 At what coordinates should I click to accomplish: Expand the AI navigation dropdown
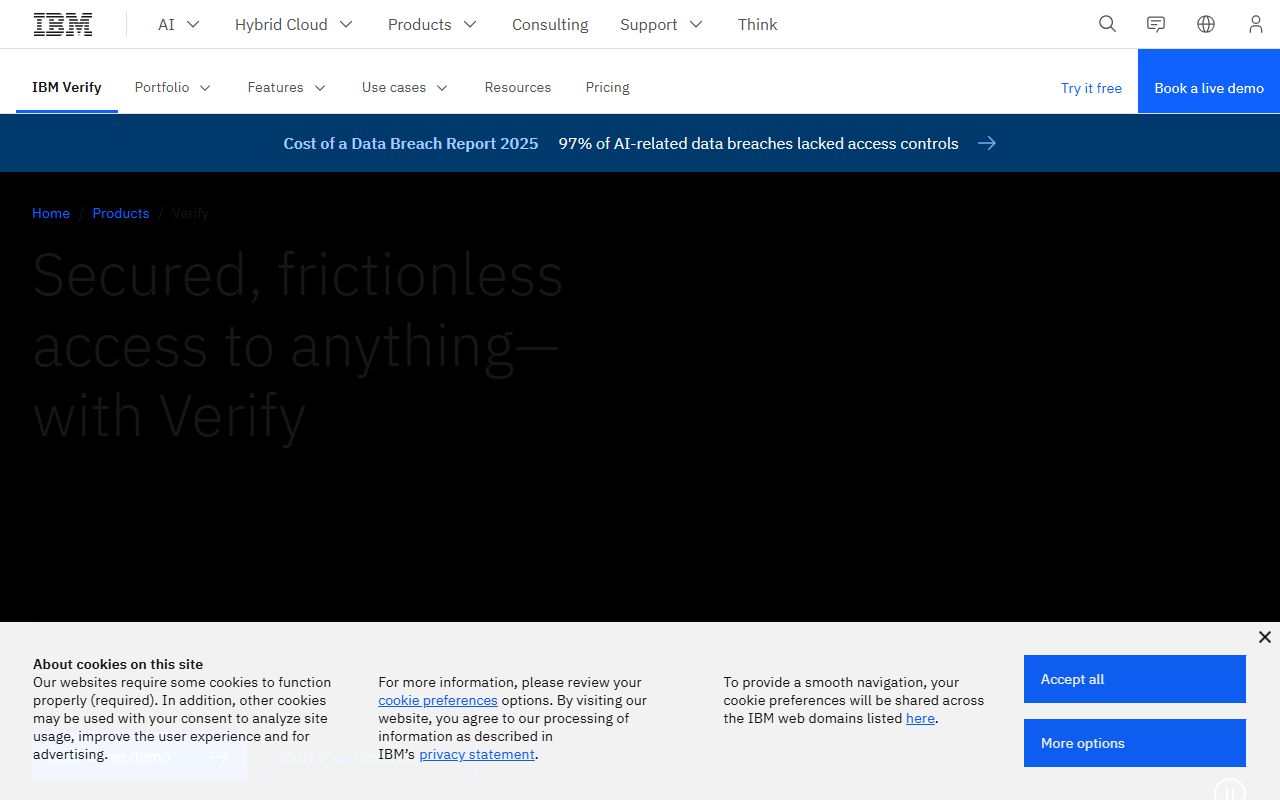point(178,24)
